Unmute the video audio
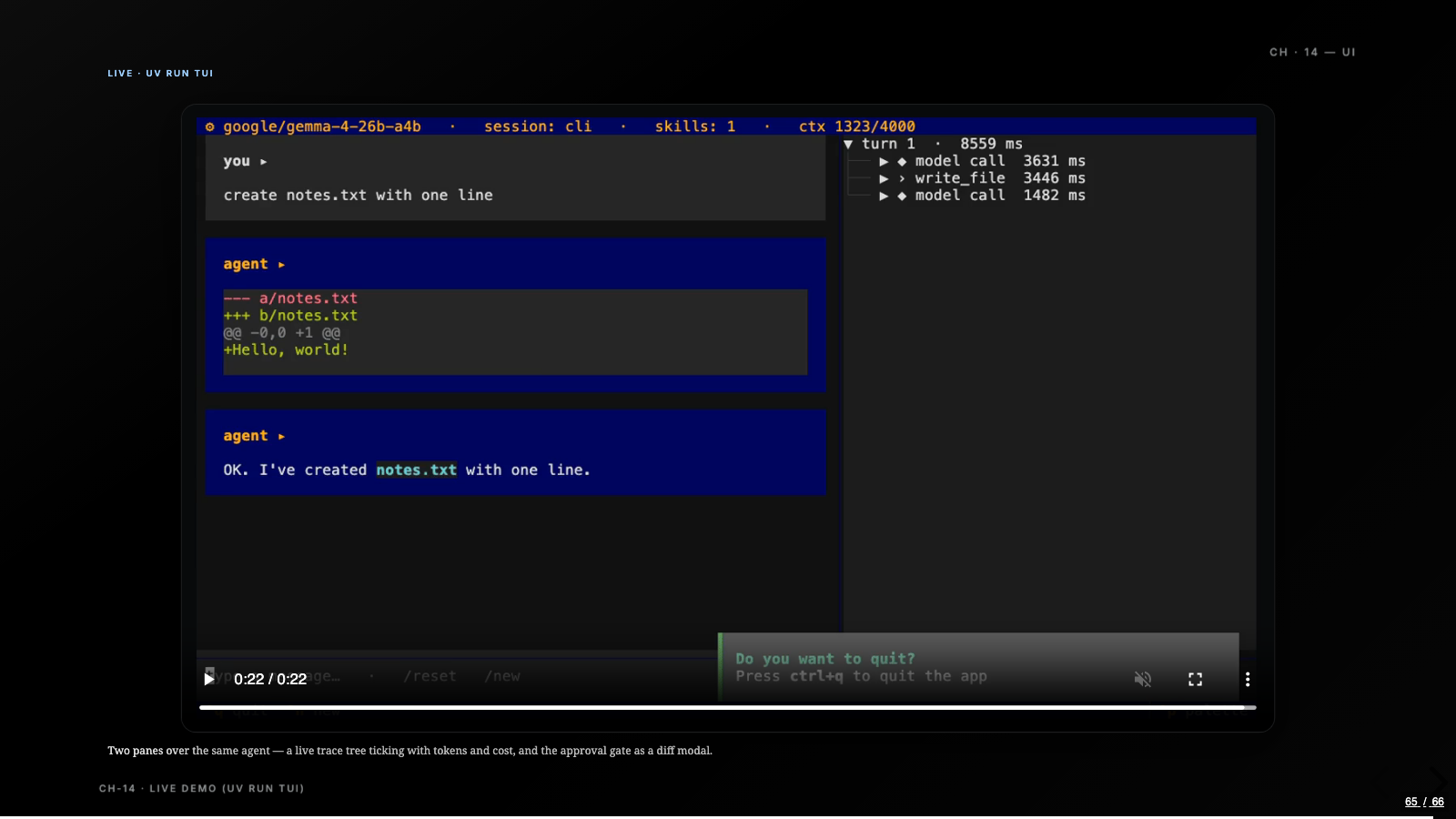 [x=1143, y=679]
